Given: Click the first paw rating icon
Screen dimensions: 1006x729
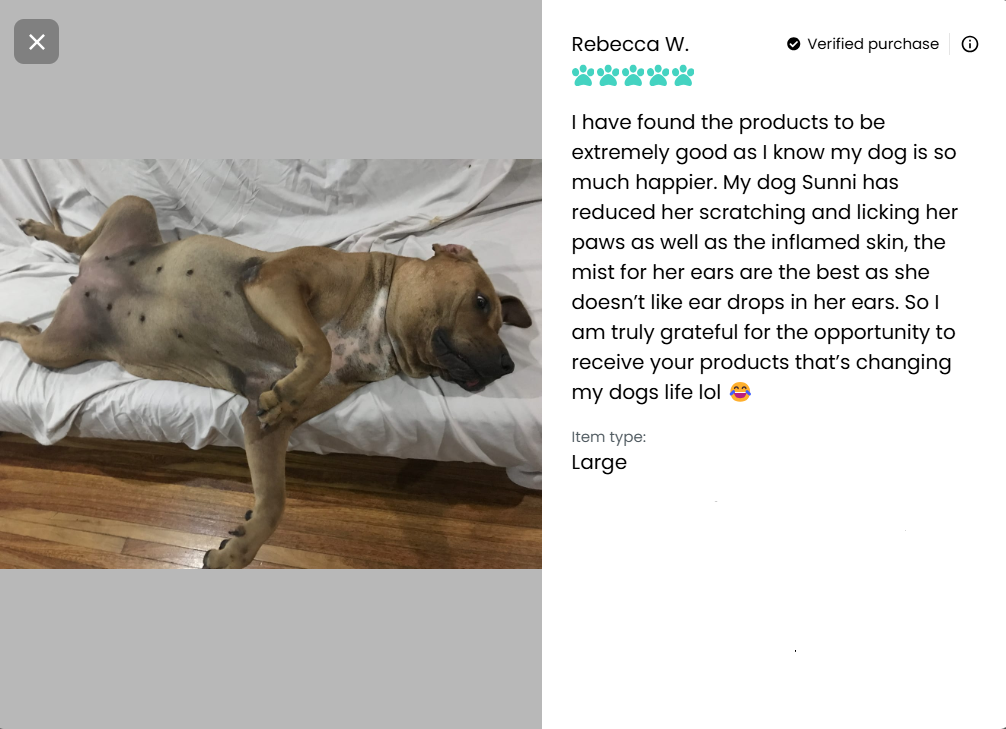Looking at the screenshot, I should coord(583,76).
